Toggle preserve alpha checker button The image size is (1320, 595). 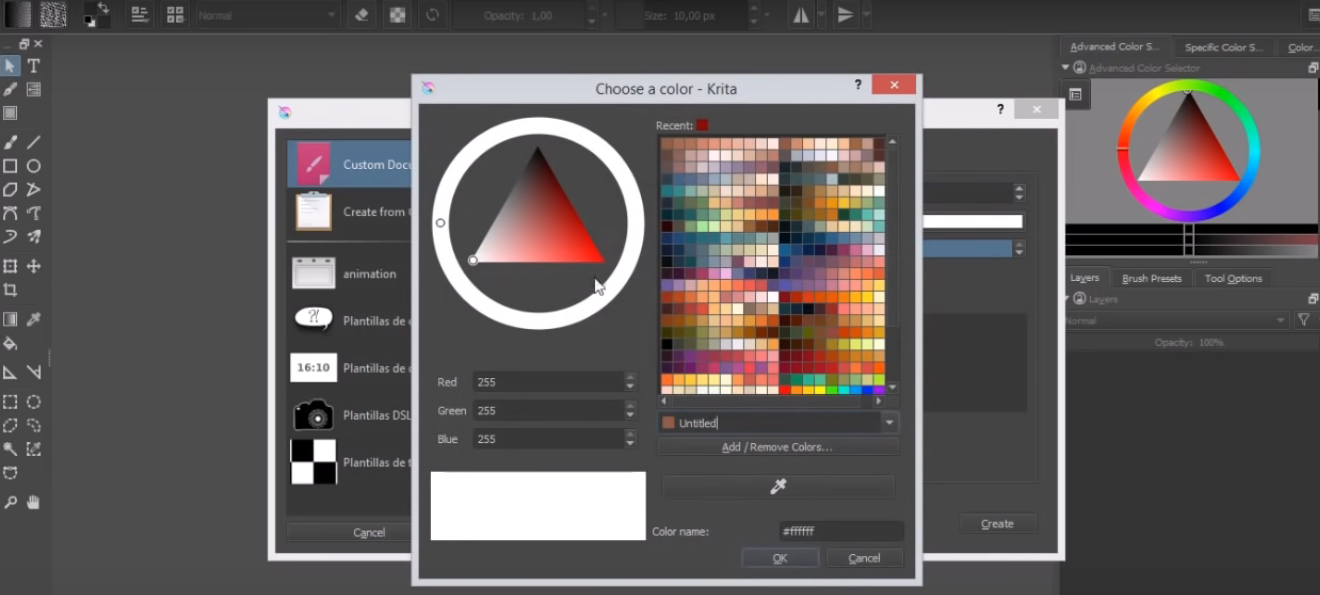[x=398, y=15]
